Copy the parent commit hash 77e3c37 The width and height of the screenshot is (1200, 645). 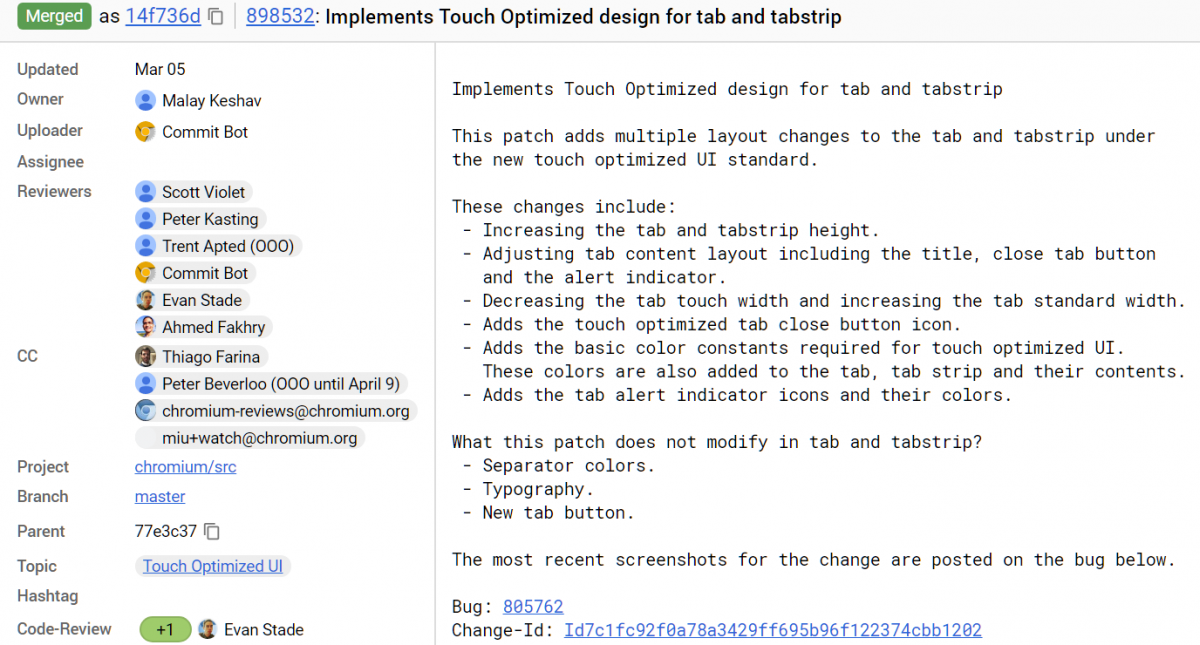click(212, 531)
